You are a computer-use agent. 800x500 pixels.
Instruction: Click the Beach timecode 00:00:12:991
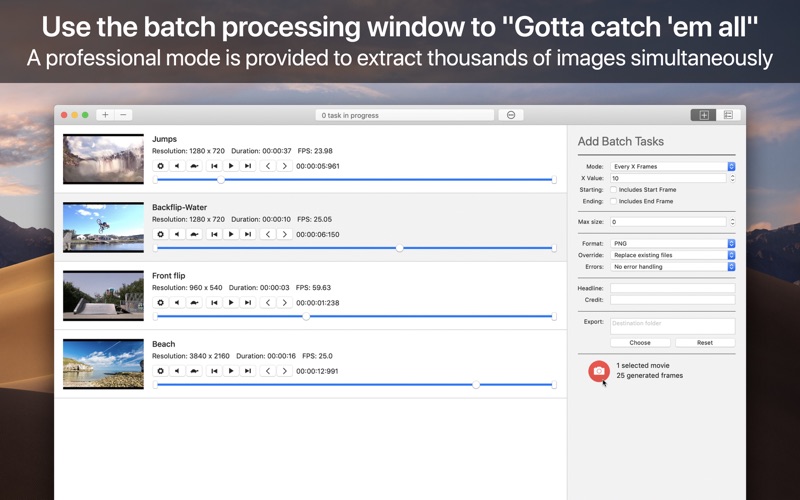[317, 371]
